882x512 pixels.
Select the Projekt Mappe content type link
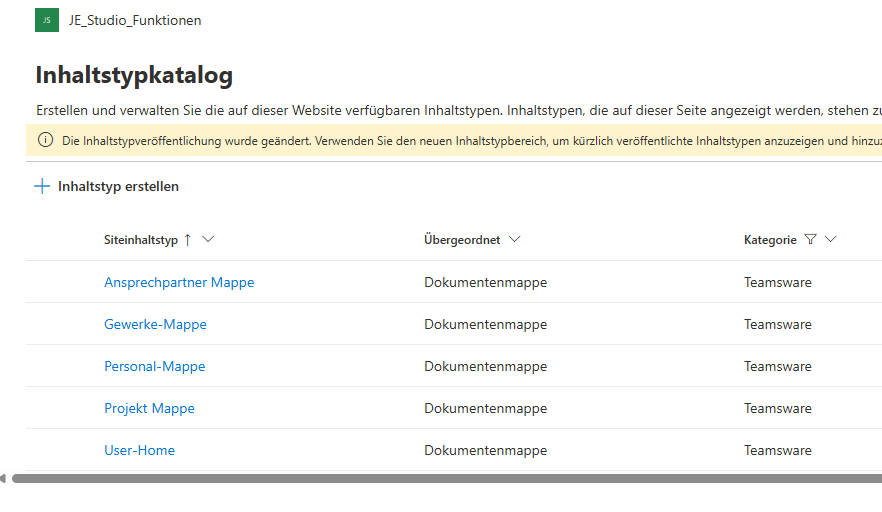click(x=149, y=408)
